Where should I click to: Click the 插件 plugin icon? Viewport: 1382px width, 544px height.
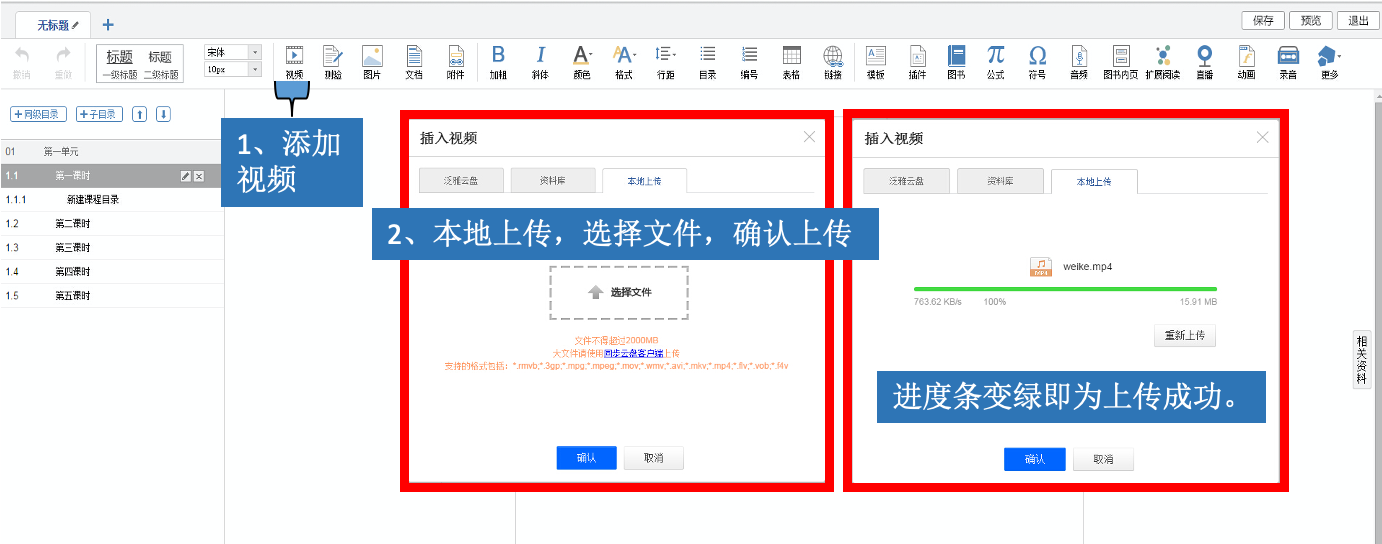(x=917, y=55)
